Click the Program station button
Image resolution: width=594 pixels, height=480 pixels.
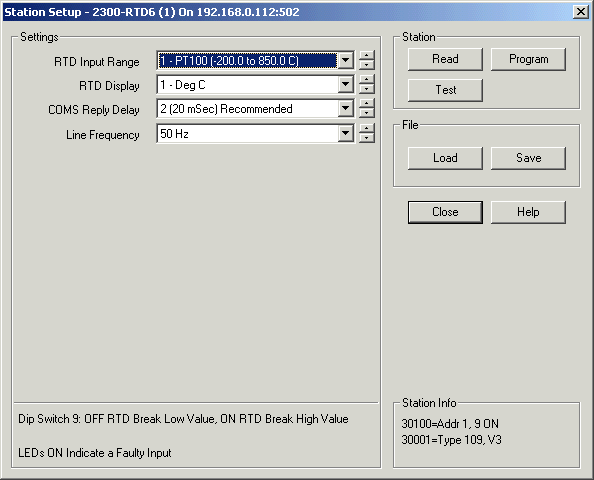(x=528, y=59)
